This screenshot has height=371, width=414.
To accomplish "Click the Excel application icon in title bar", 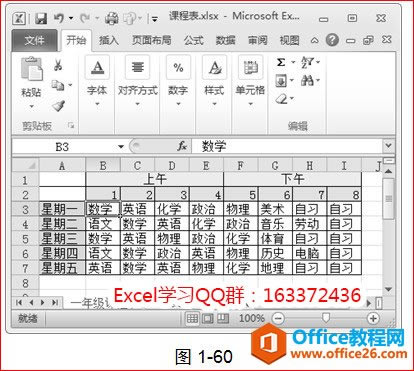I will [19, 18].
